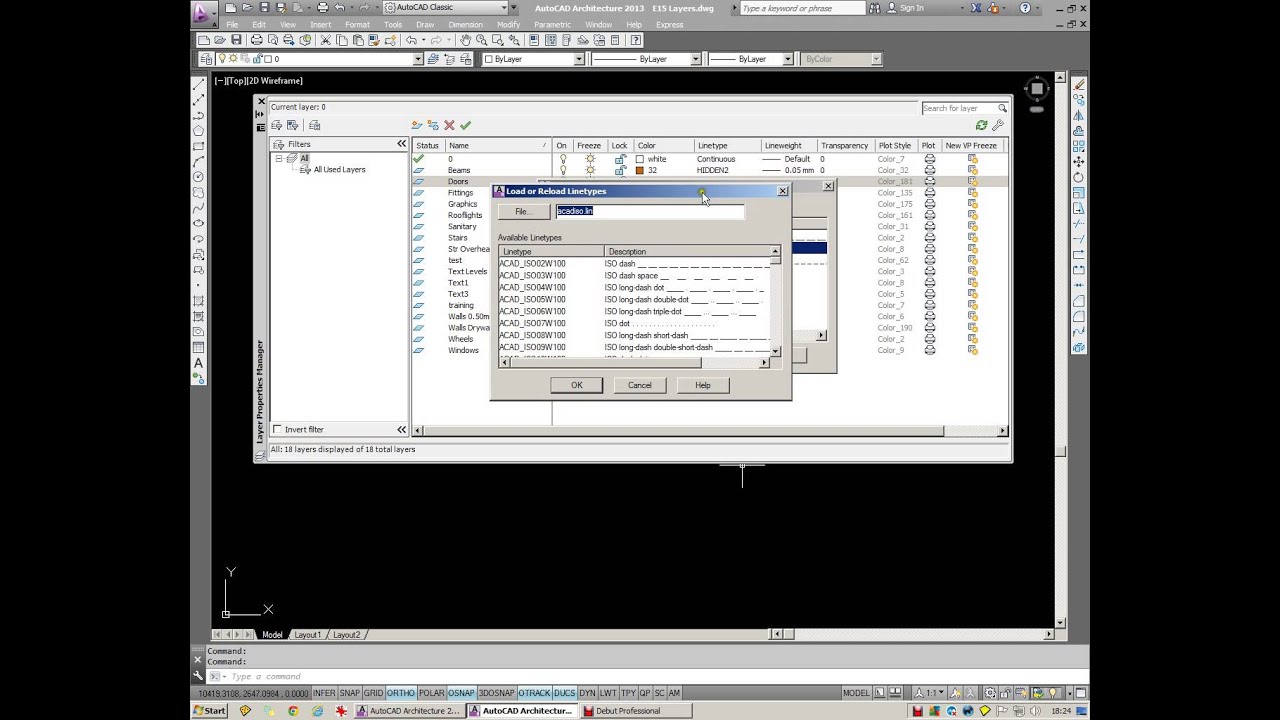Toggle Freeze sun icon for layer 0
This screenshot has height=720, width=1280.
[x=590, y=159]
